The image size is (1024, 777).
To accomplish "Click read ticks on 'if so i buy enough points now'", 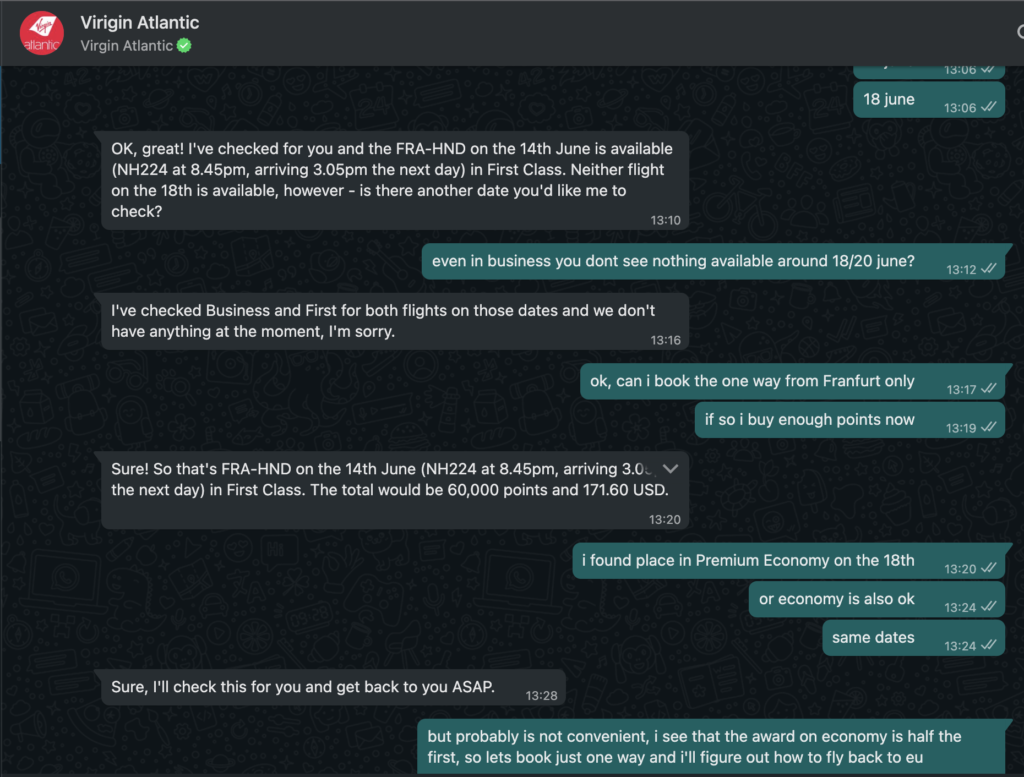I will click(x=989, y=427).
